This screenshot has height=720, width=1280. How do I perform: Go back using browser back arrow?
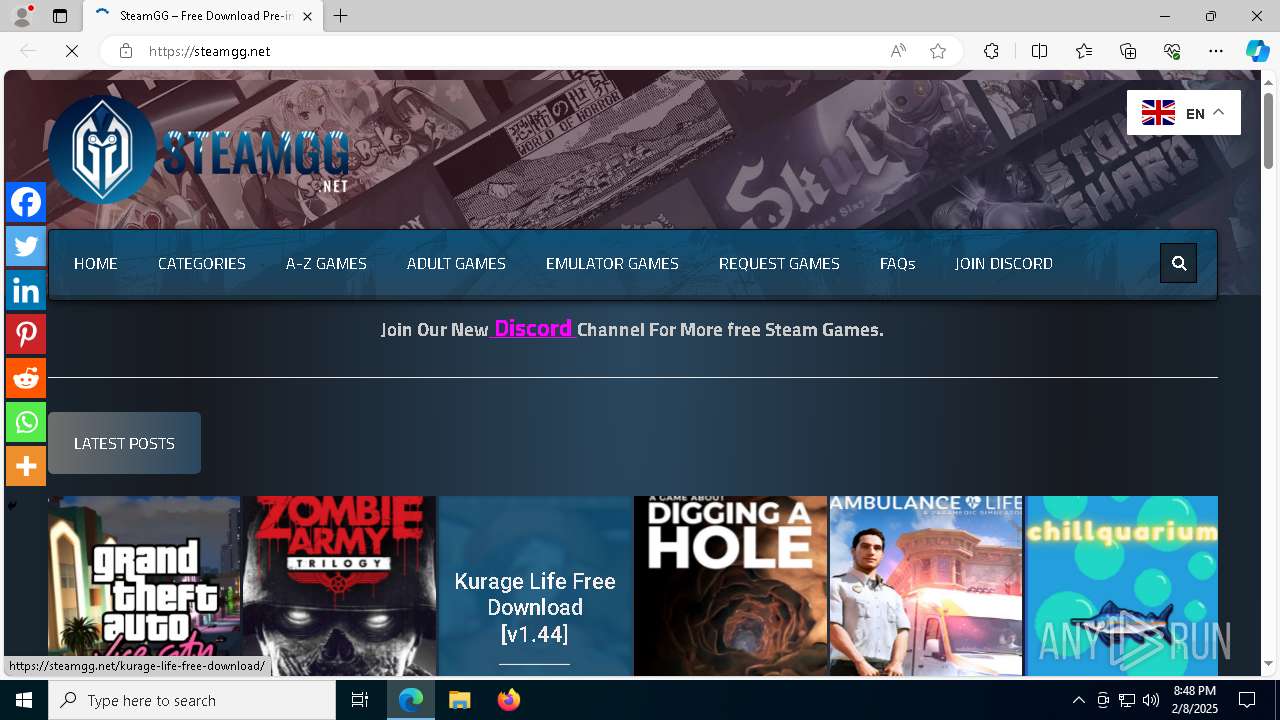click(28, 51)
